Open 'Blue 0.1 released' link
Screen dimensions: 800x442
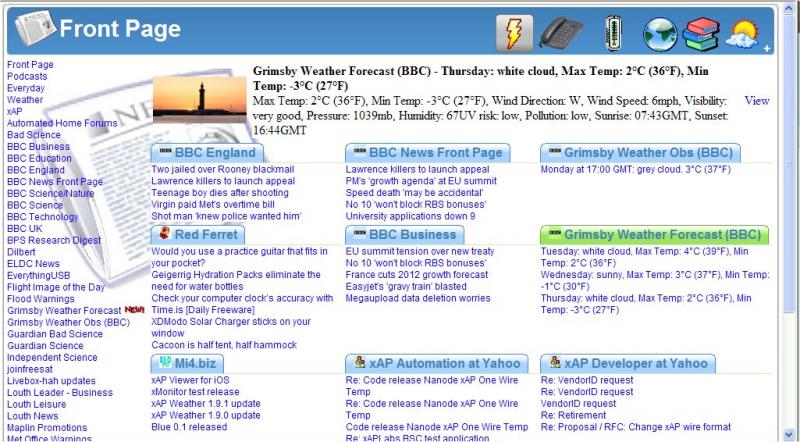tap(189, 428)
